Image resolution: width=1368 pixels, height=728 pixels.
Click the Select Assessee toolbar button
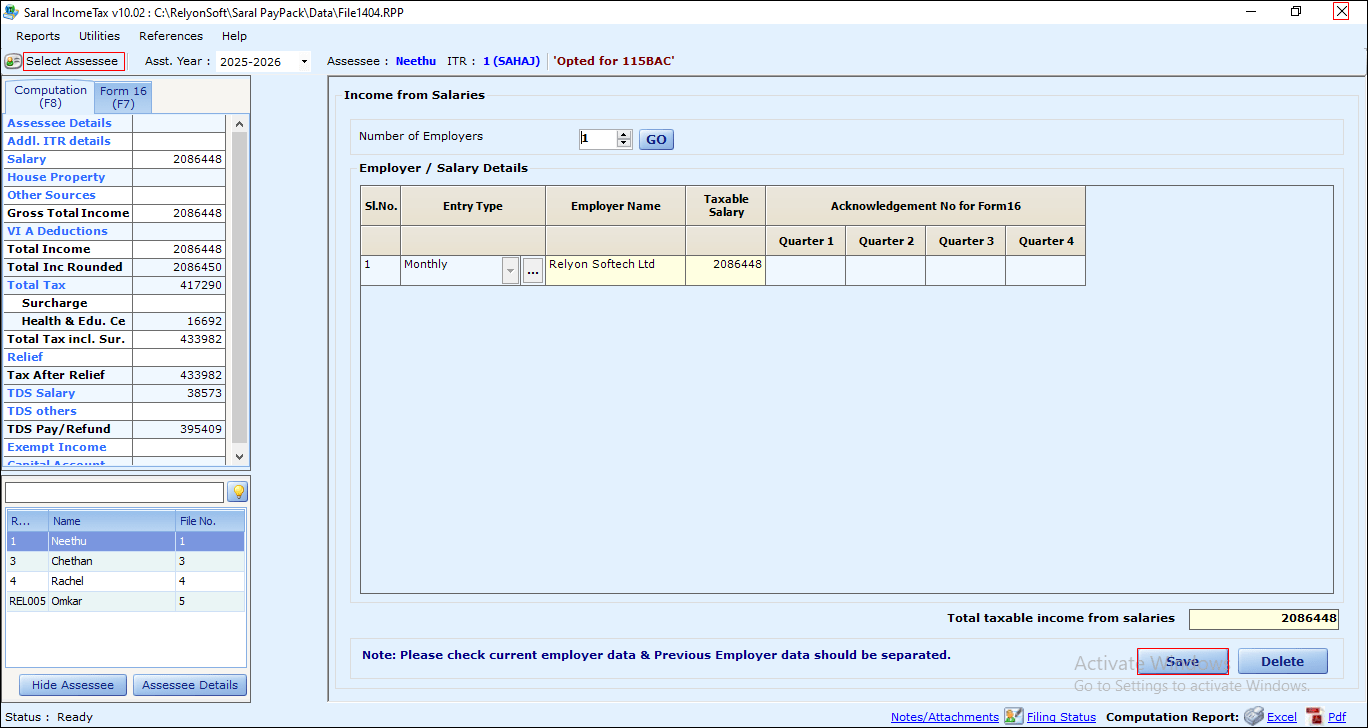[x=72, y=61]
